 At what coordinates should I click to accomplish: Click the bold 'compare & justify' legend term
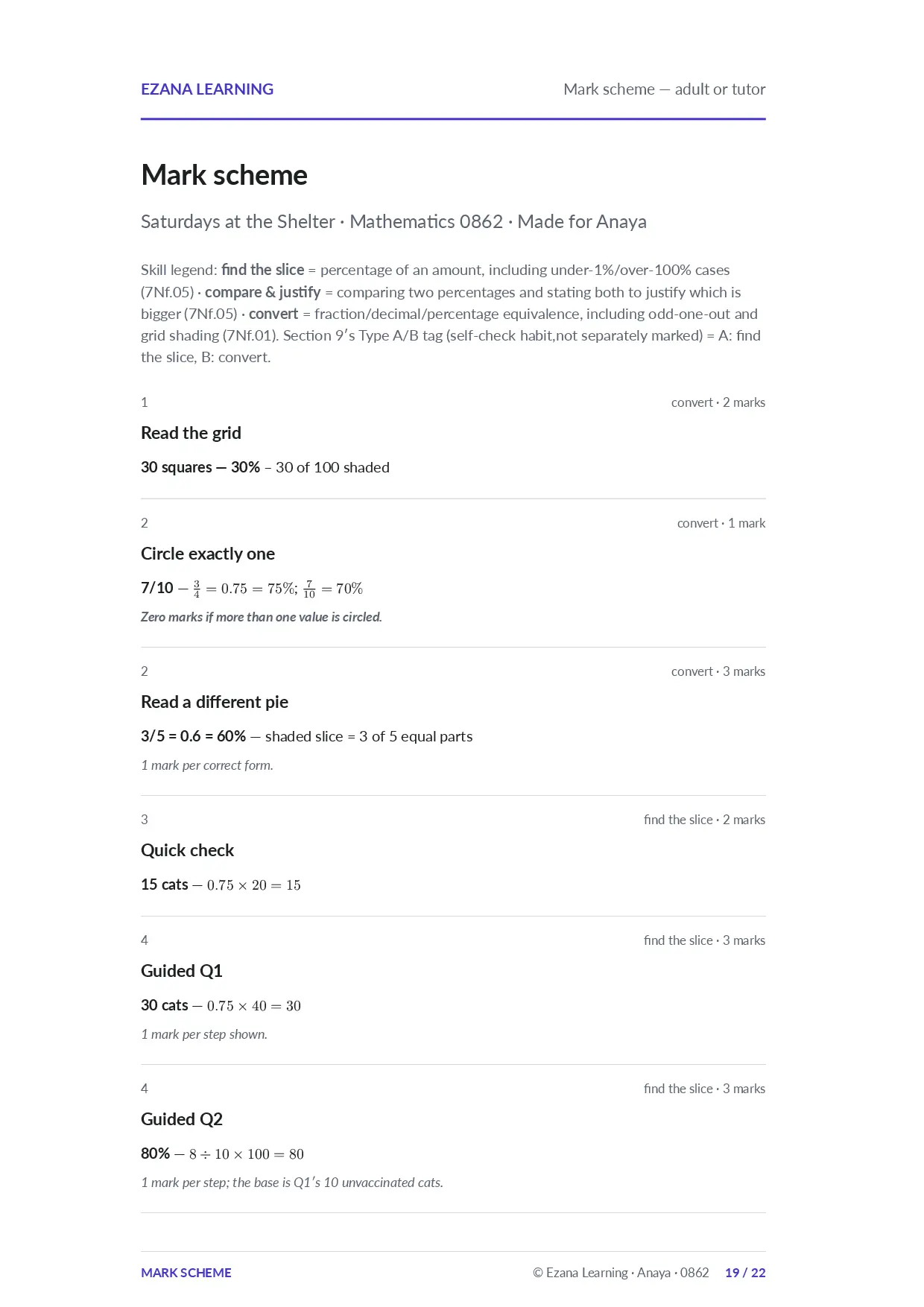point(263,292)
